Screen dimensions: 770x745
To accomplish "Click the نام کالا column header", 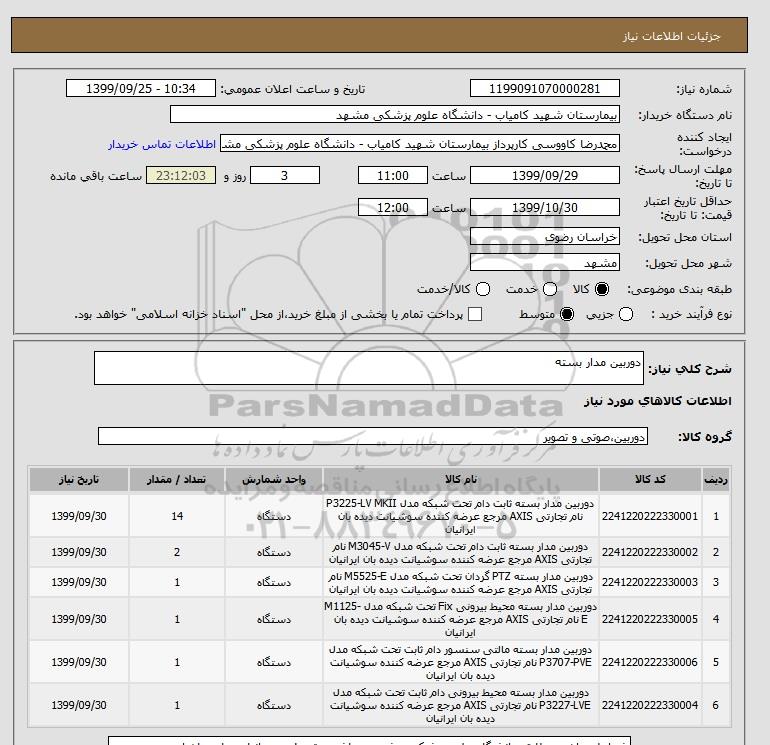I will tap(461, 479).
